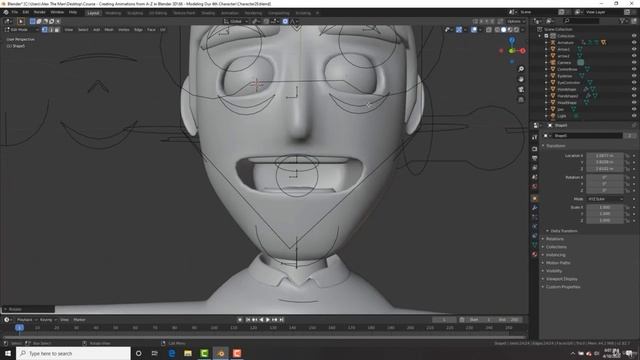Switch to the Modeling workspace tab
Screen dimensions: 640x360
[x=113, y=13]
